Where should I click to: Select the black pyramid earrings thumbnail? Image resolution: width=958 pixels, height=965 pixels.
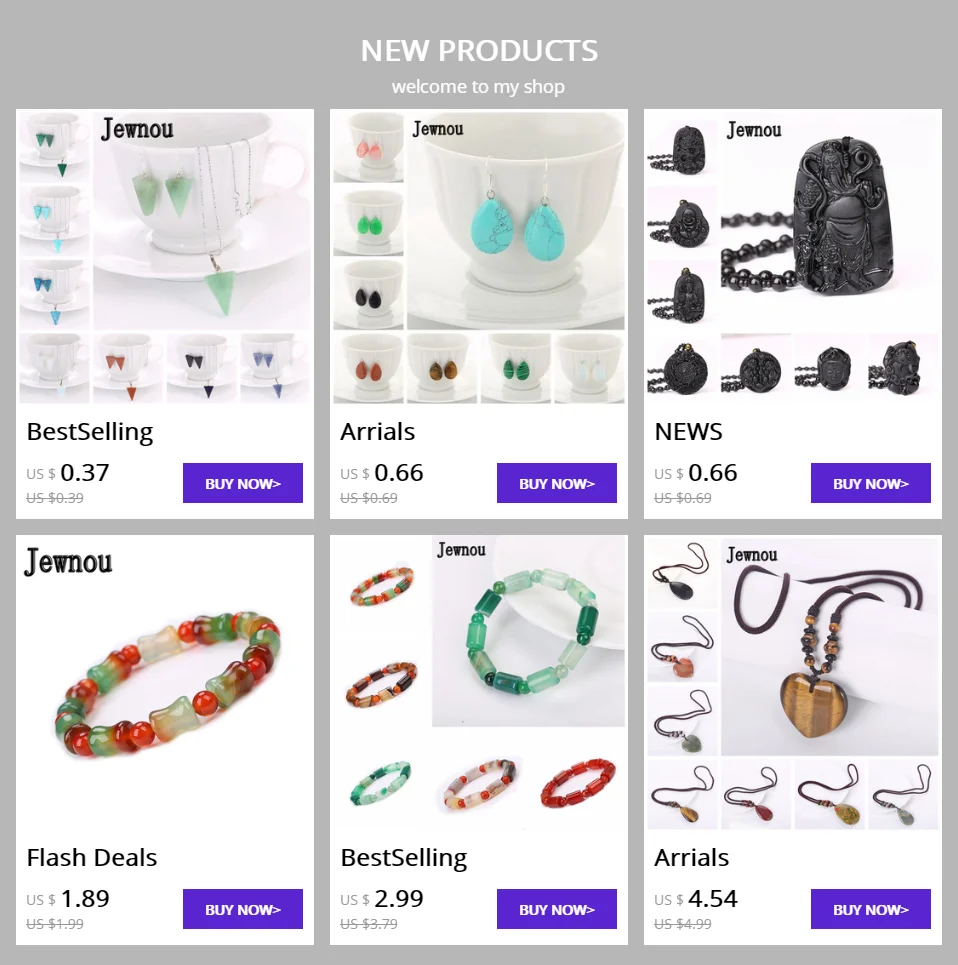pyautogui.click(x=202, y=368)
